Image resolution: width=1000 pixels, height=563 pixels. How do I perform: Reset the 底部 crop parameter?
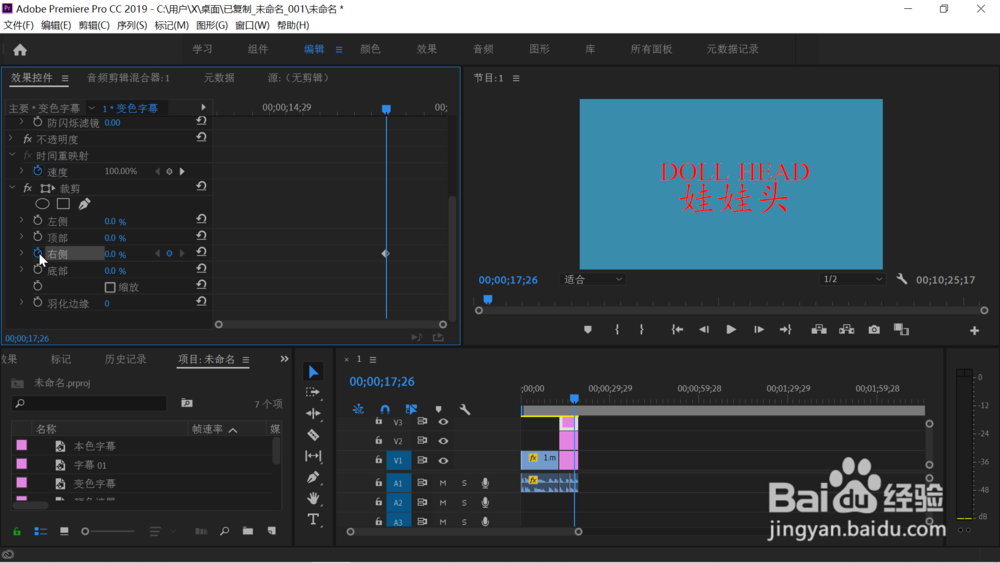[202, 268]
